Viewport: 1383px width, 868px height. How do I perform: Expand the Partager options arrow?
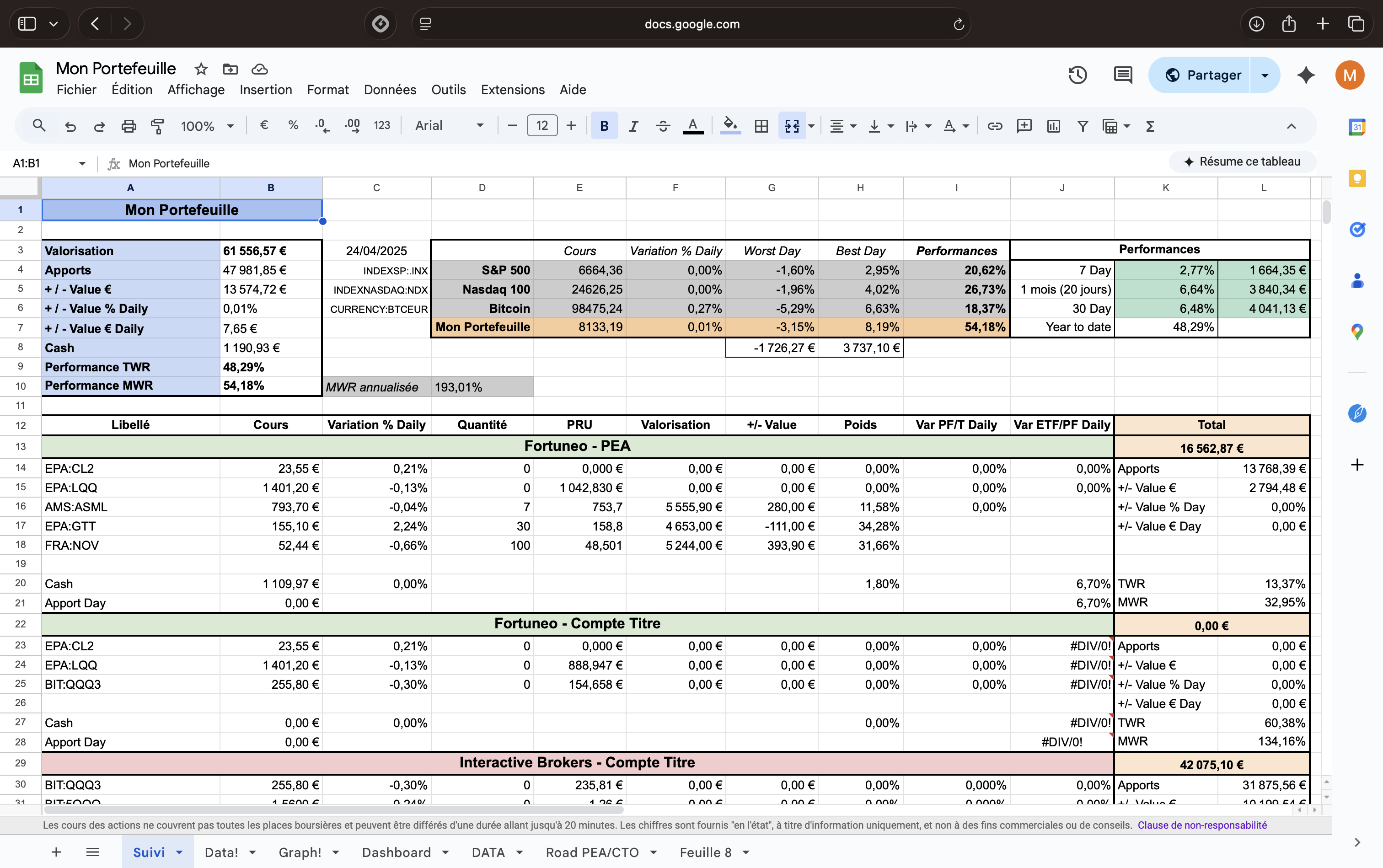[x=1265, y=75]
